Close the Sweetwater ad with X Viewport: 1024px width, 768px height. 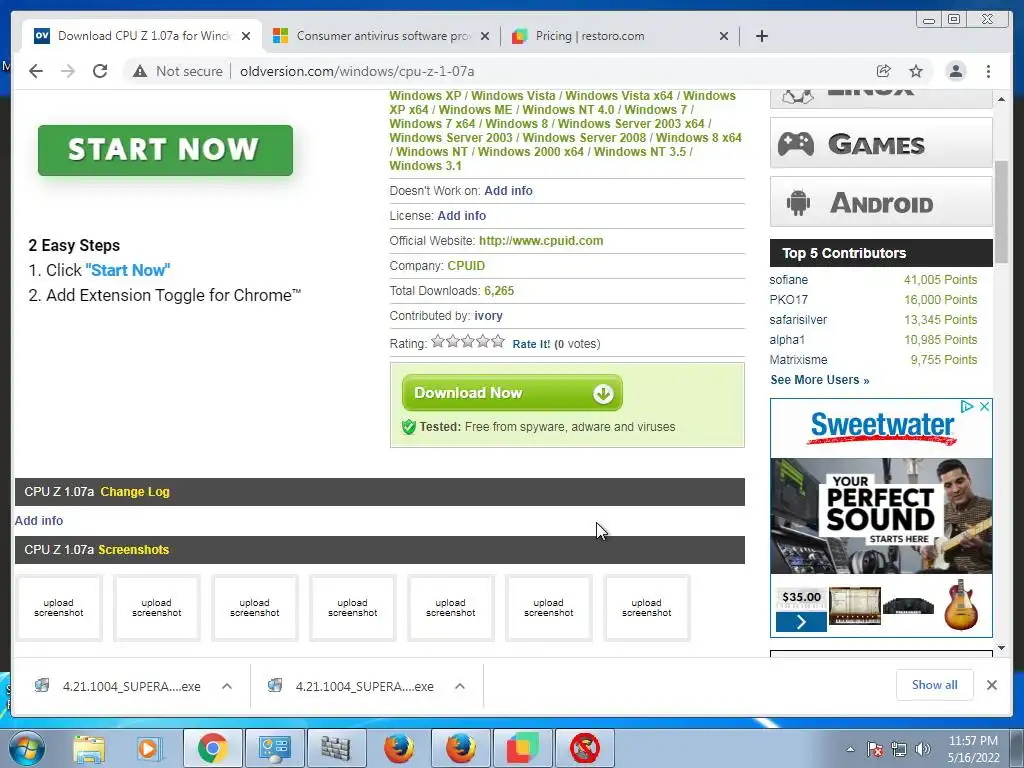click(984, 407)
